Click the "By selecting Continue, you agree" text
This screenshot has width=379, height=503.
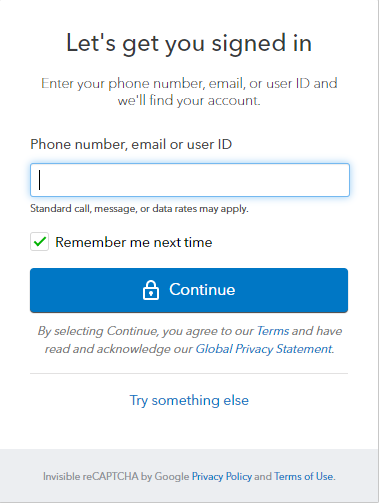click(145, 331)
